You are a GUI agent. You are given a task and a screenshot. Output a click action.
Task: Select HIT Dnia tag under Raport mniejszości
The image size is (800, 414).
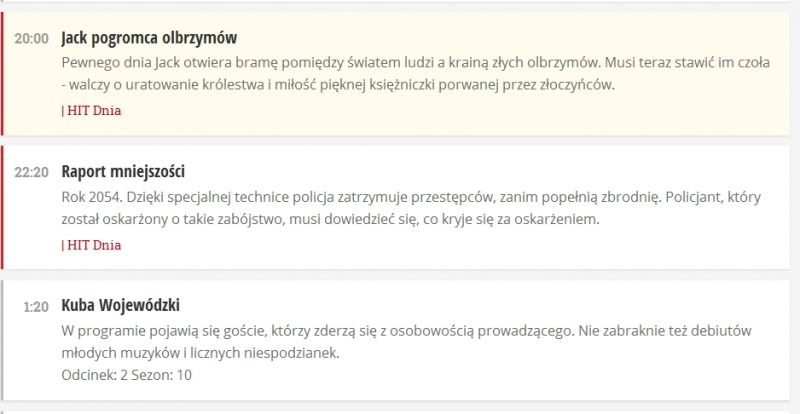click(91, 245)
